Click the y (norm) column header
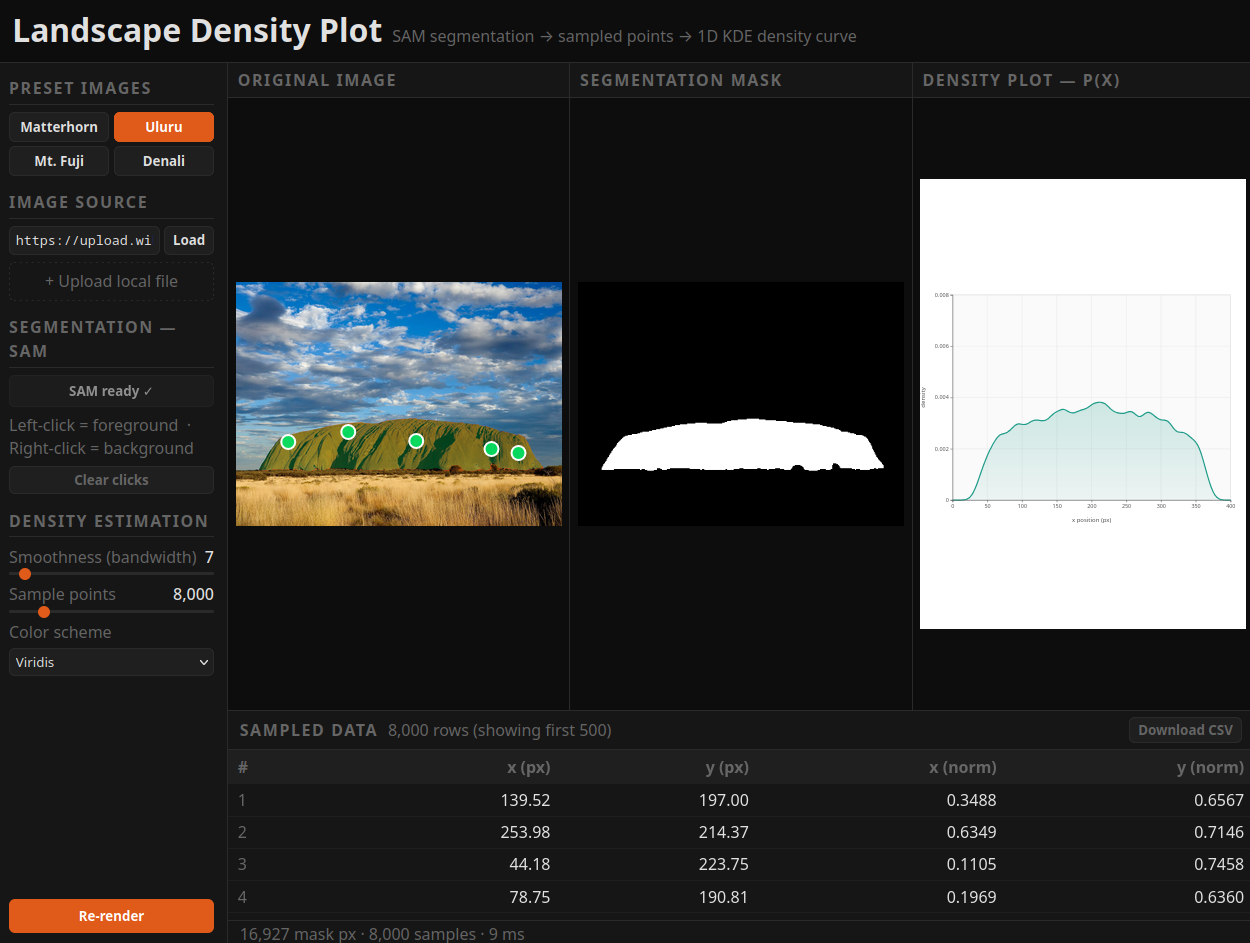Viewport: 1250px width, 943px height. pyautogui.click(x=1210, y=768)
